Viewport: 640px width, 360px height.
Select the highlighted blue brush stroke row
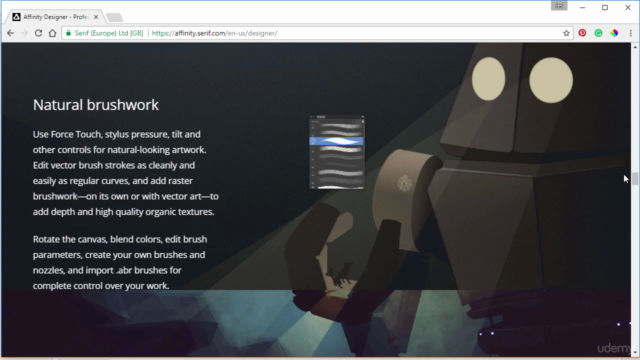point(337,141)
